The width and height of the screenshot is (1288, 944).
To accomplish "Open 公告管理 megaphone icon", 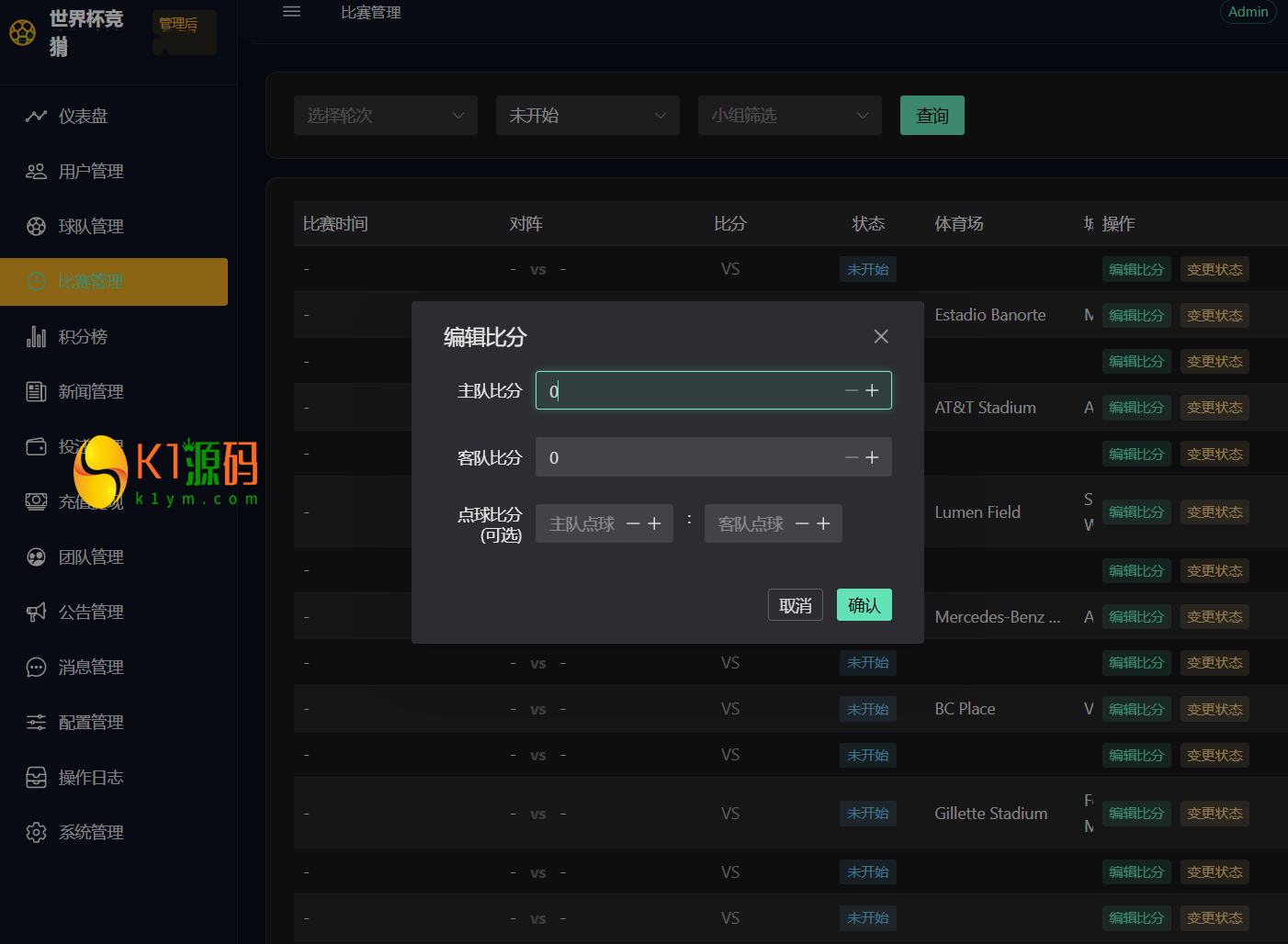I will pos(36,612).
